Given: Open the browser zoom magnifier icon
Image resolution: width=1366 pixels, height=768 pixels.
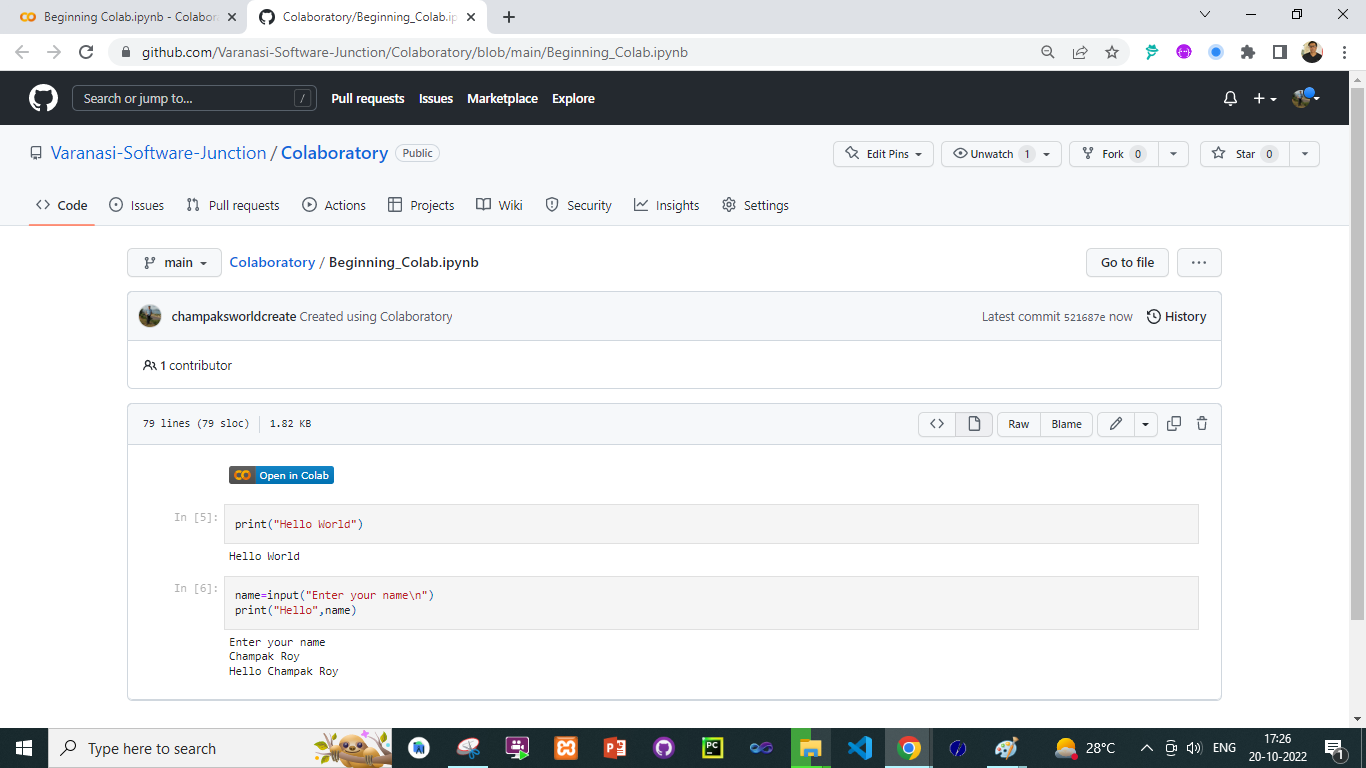Looking at the screenshot, I should click(x=1047, y=52).
